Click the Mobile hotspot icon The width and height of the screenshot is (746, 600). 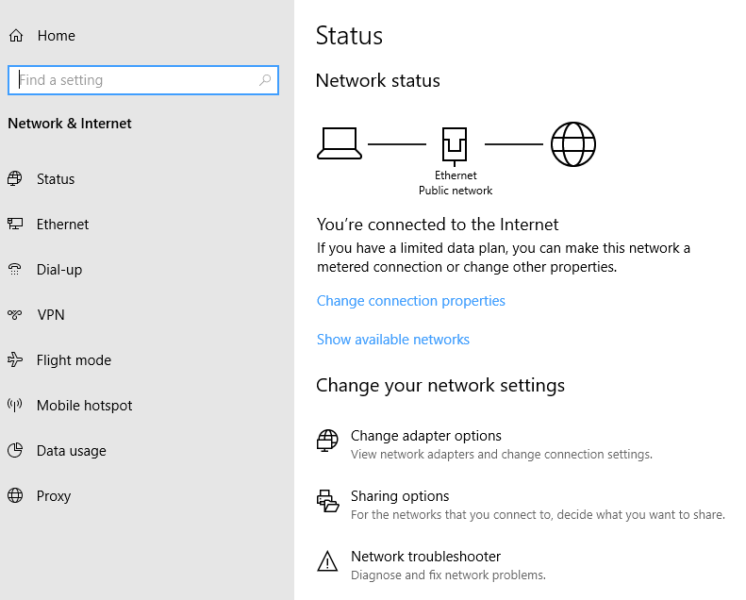coord(15,405)
